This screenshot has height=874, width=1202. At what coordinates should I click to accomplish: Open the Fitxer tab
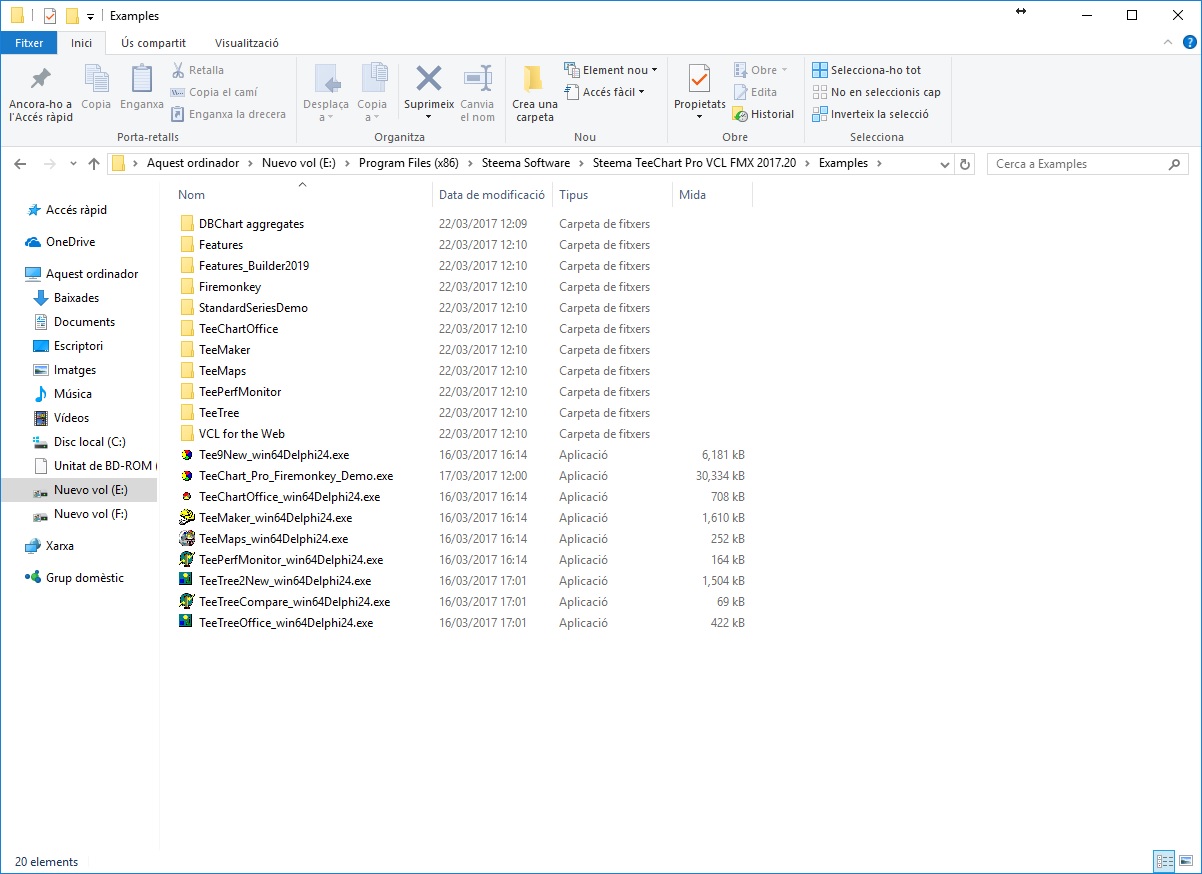(29, 43)
